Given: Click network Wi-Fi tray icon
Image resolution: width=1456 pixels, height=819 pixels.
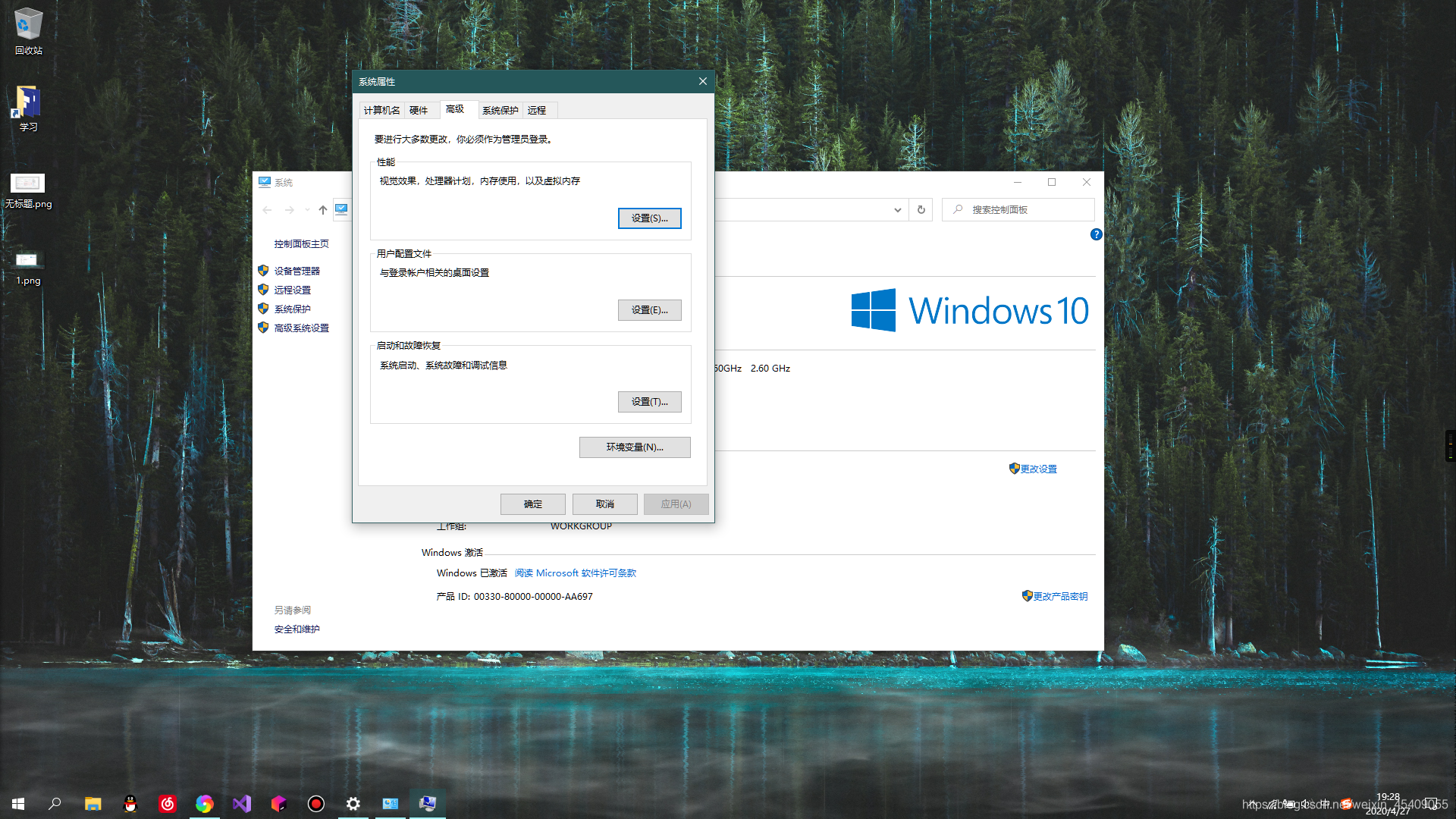Looking at the screenshot, I should 1273,804.
